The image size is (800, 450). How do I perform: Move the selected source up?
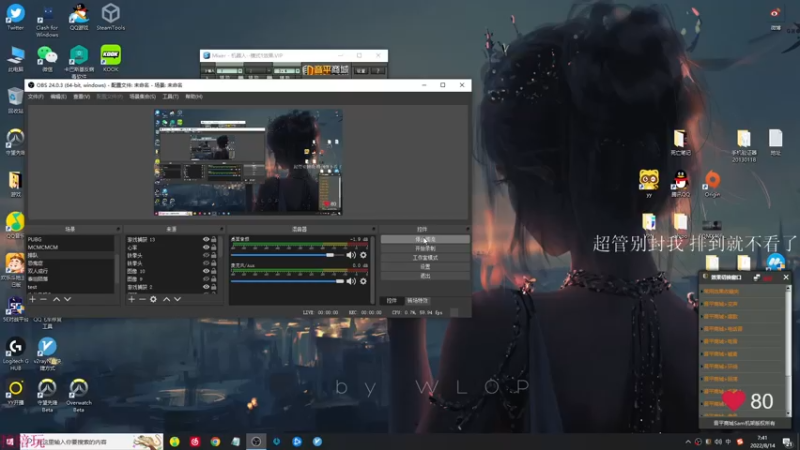coord(166,299)
